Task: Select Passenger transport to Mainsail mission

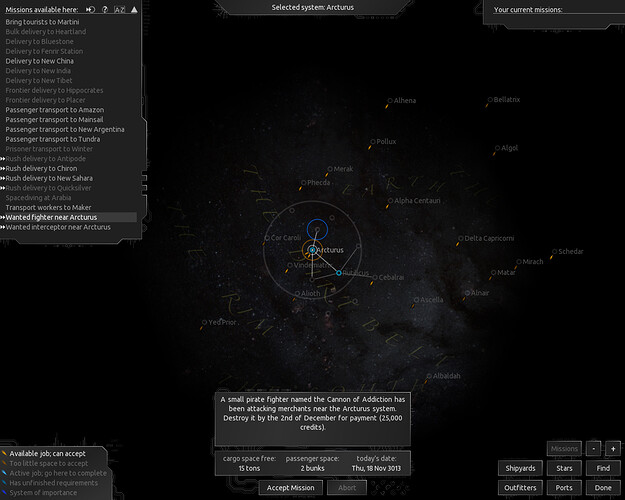Action: pos(54,120)
